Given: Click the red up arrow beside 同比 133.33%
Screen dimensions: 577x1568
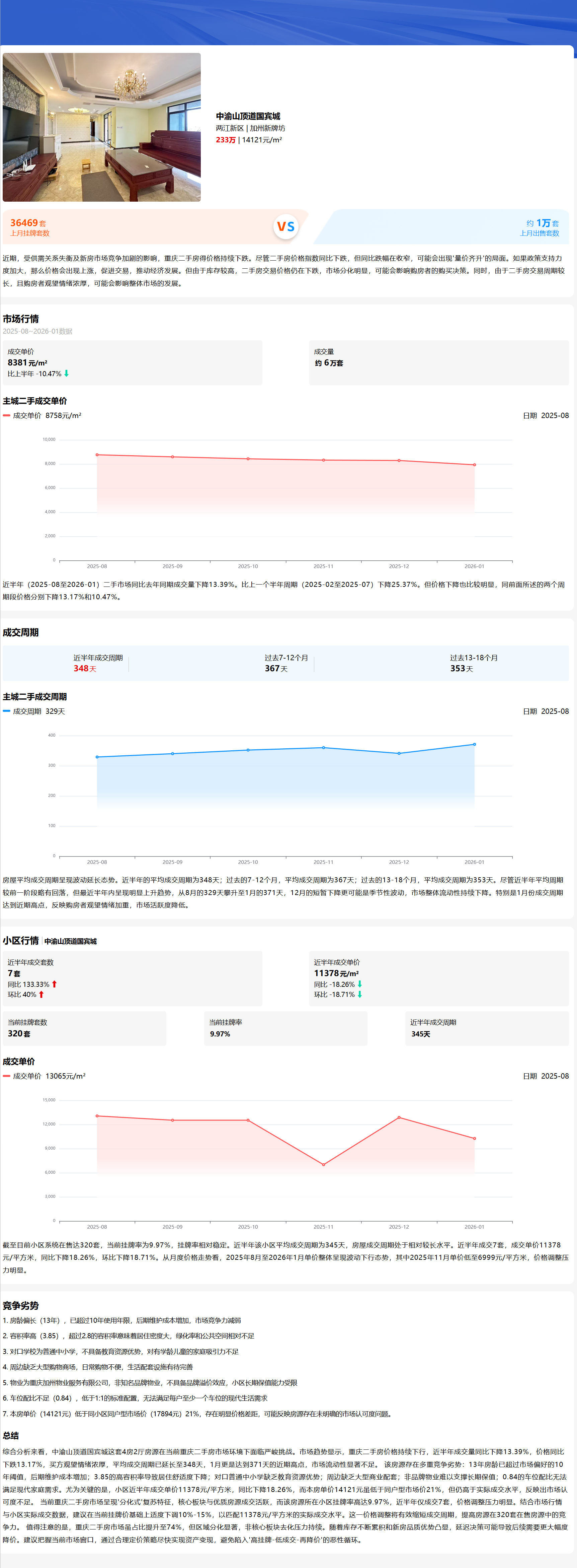Looking at the screenshot, I should (54, 984).
